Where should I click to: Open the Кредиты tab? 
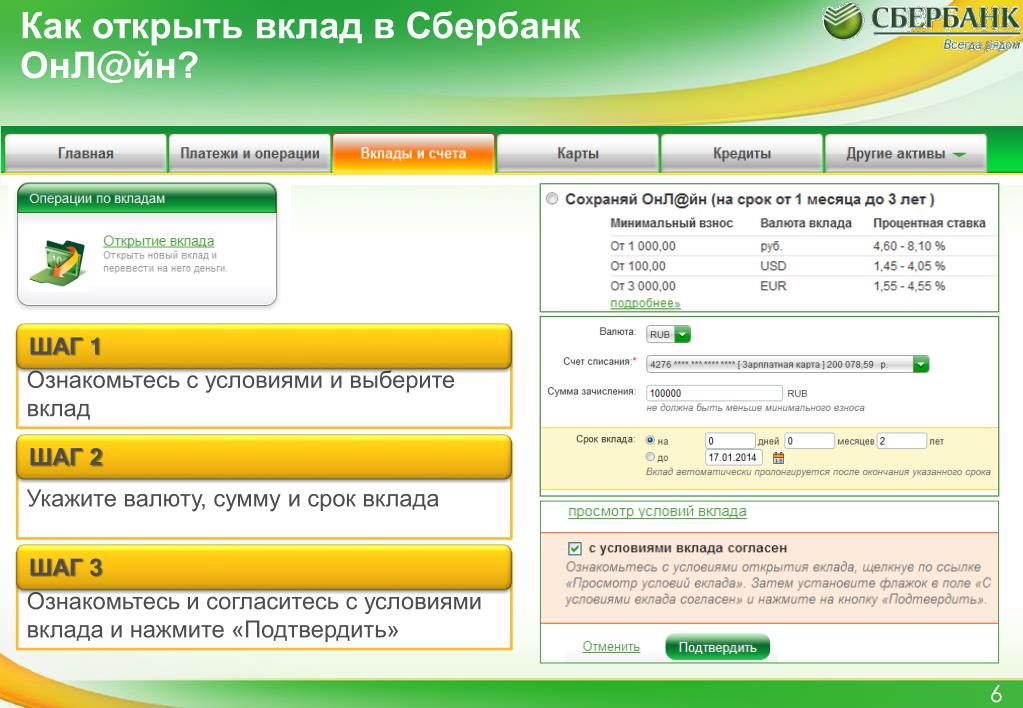click(741, 154)
